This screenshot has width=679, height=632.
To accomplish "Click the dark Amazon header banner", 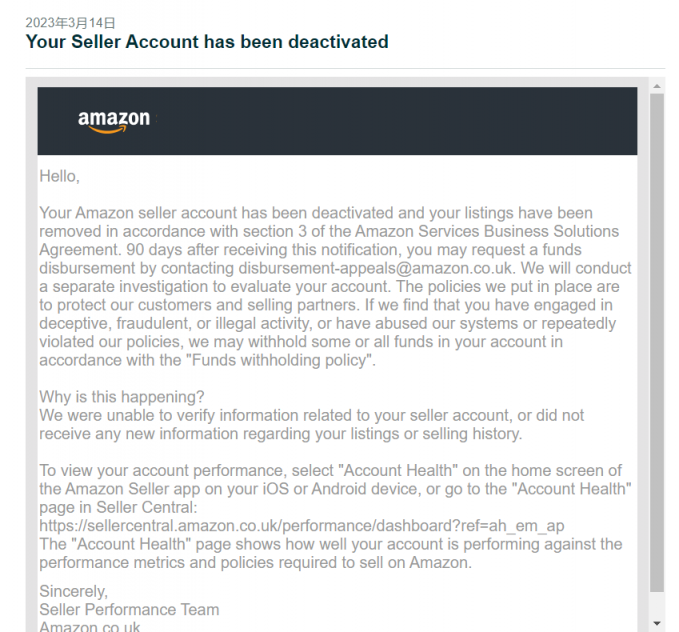I will tap(337, 121).
